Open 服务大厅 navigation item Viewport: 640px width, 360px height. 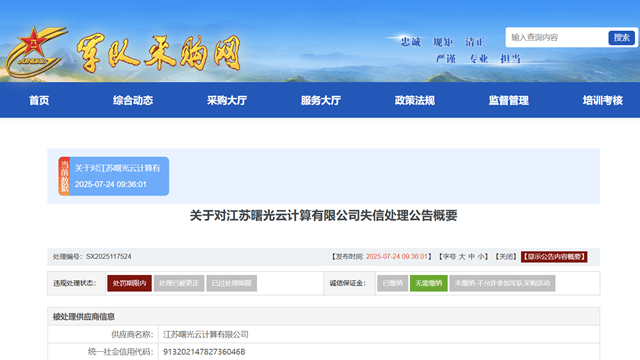click(321, 100)
